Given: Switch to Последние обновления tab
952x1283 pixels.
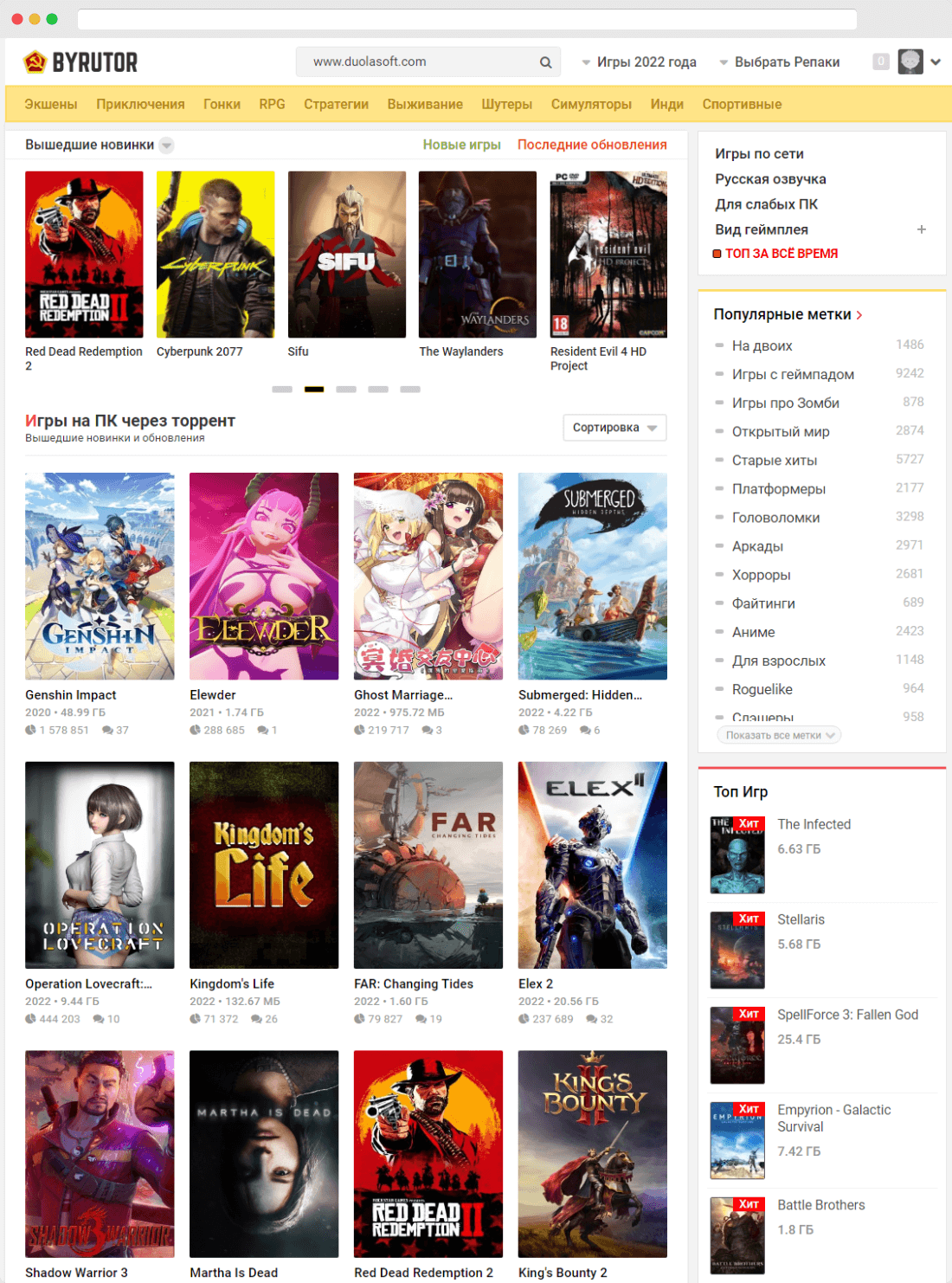Looking at the screenshot, I should click(592, 145).
